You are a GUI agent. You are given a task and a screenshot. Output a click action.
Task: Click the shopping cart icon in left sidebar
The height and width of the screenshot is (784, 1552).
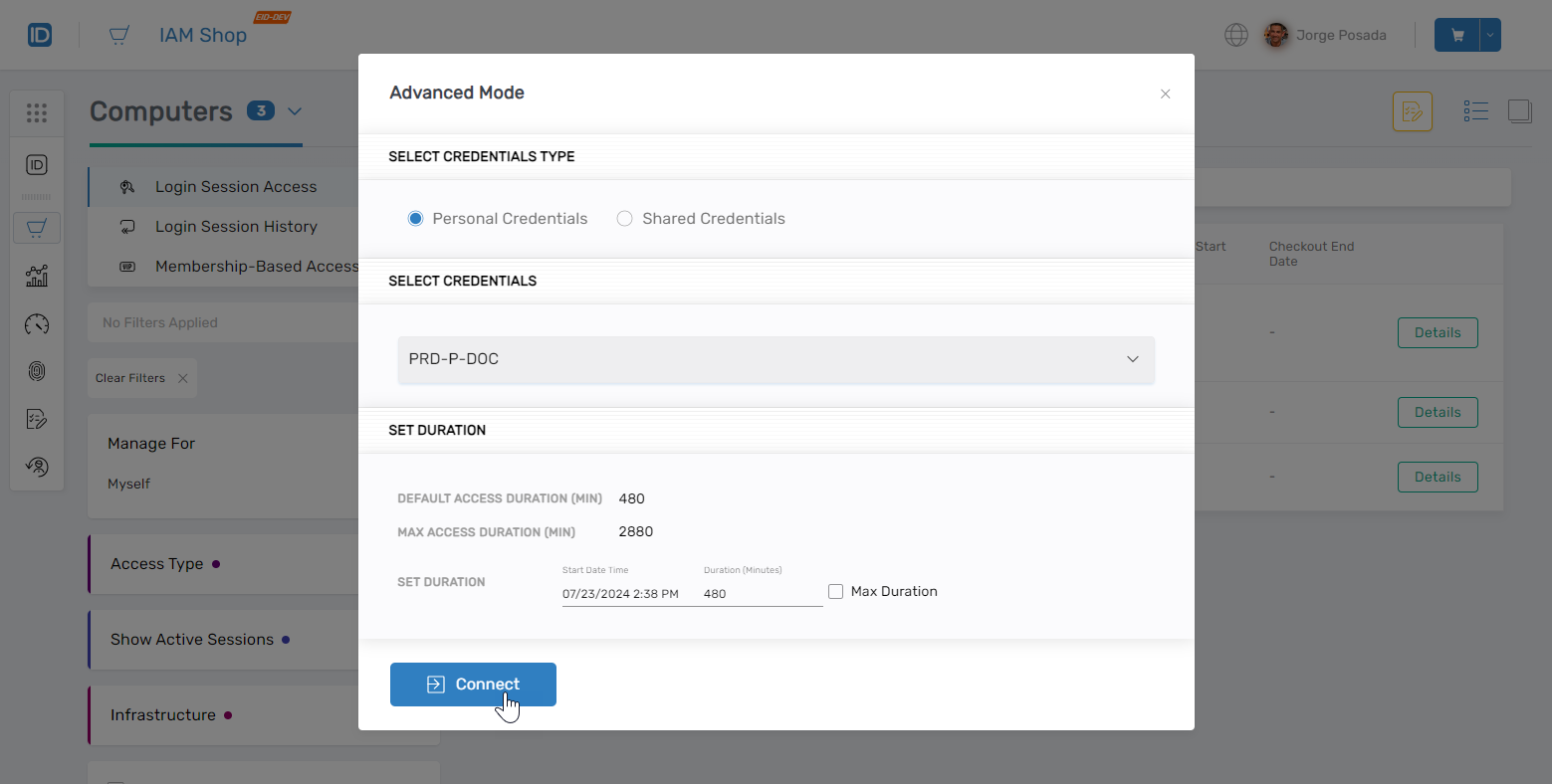(37, 227)
